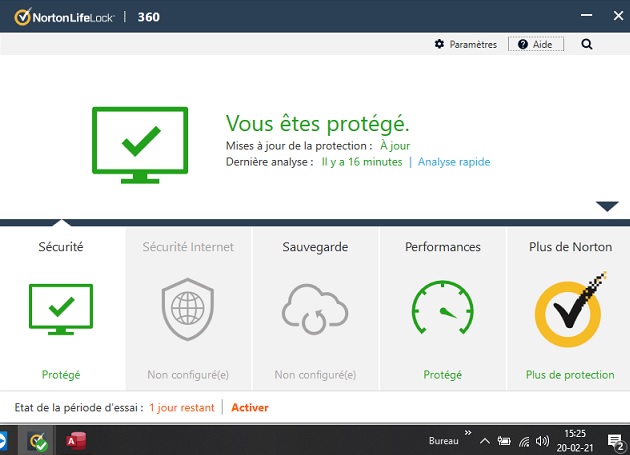Open Norton from the taskbar icon
This screenshot has width=630, height=455.
click(x=38, y=442)
